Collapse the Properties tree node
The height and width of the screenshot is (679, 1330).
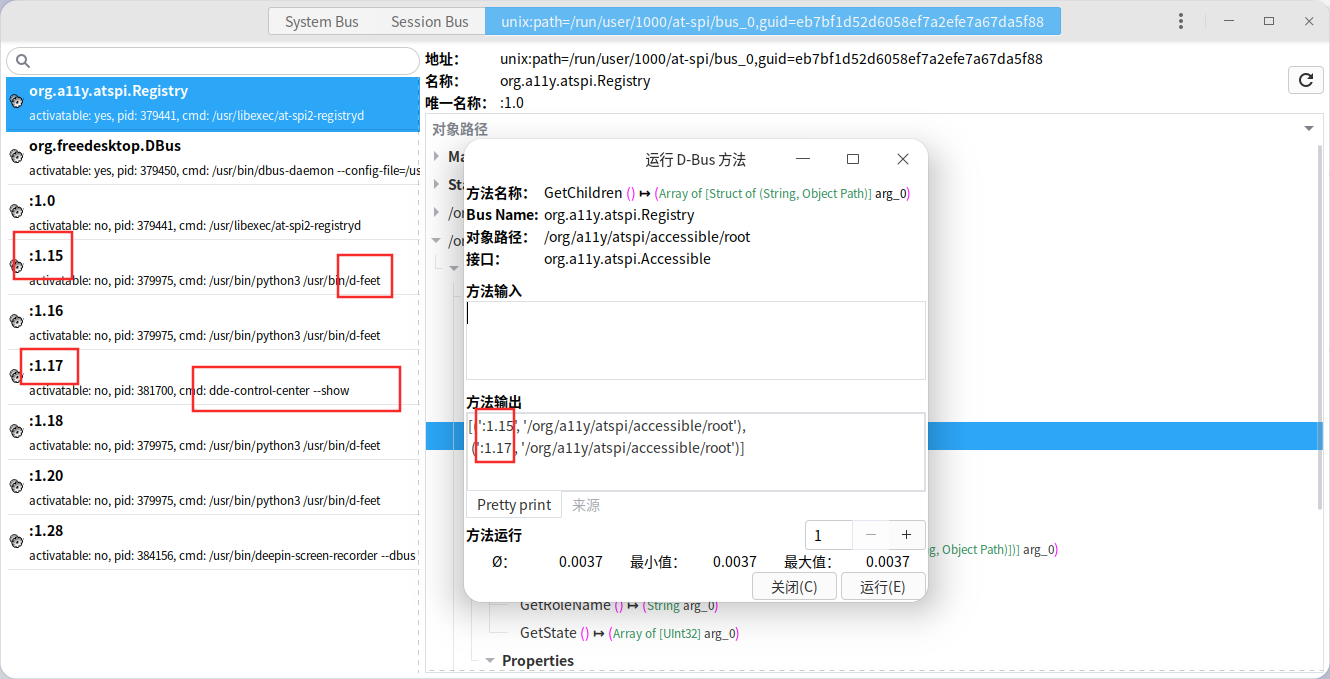click(490, 661)
